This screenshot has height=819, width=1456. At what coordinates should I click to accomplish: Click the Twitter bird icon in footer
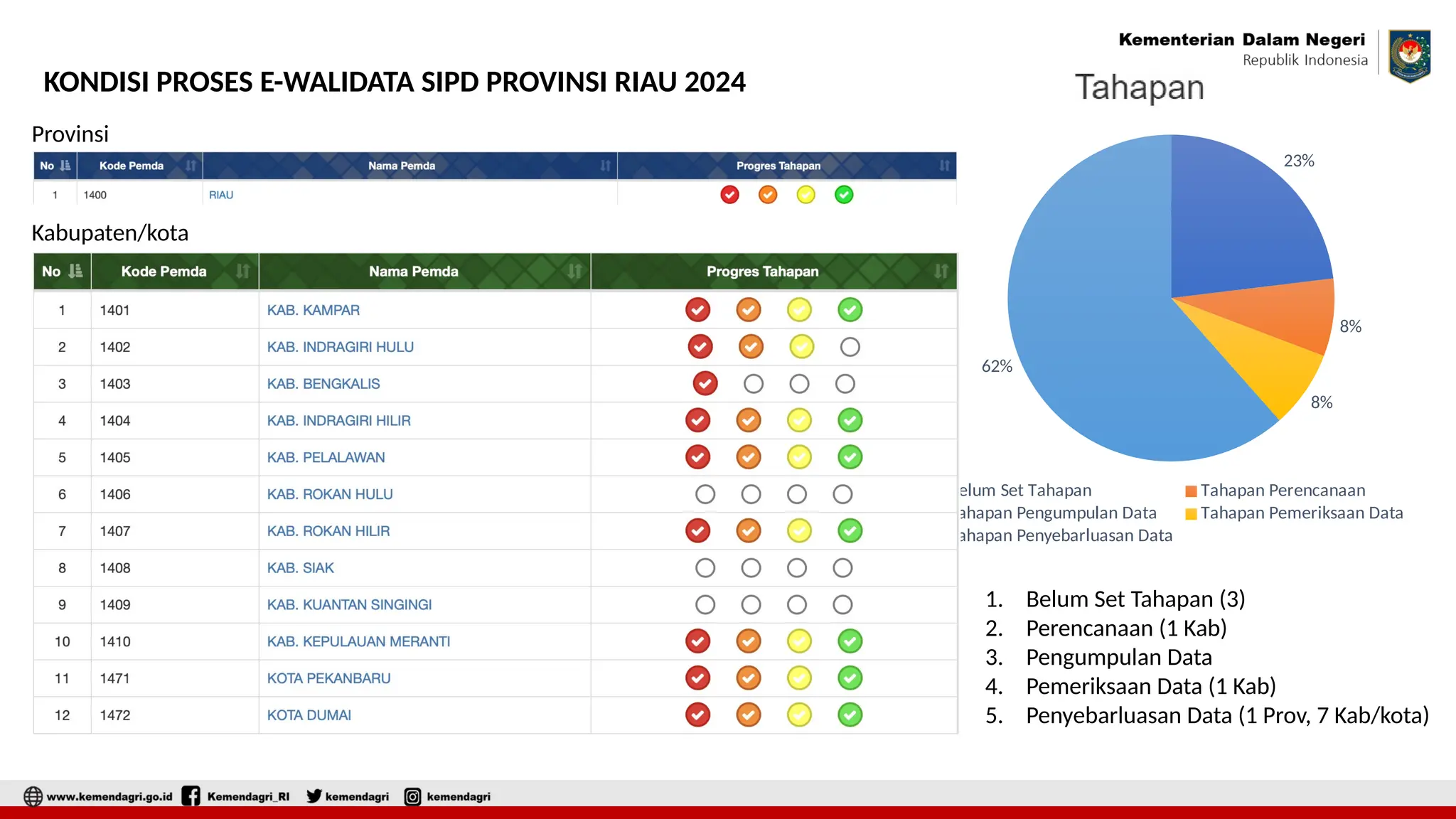point(314,796)
